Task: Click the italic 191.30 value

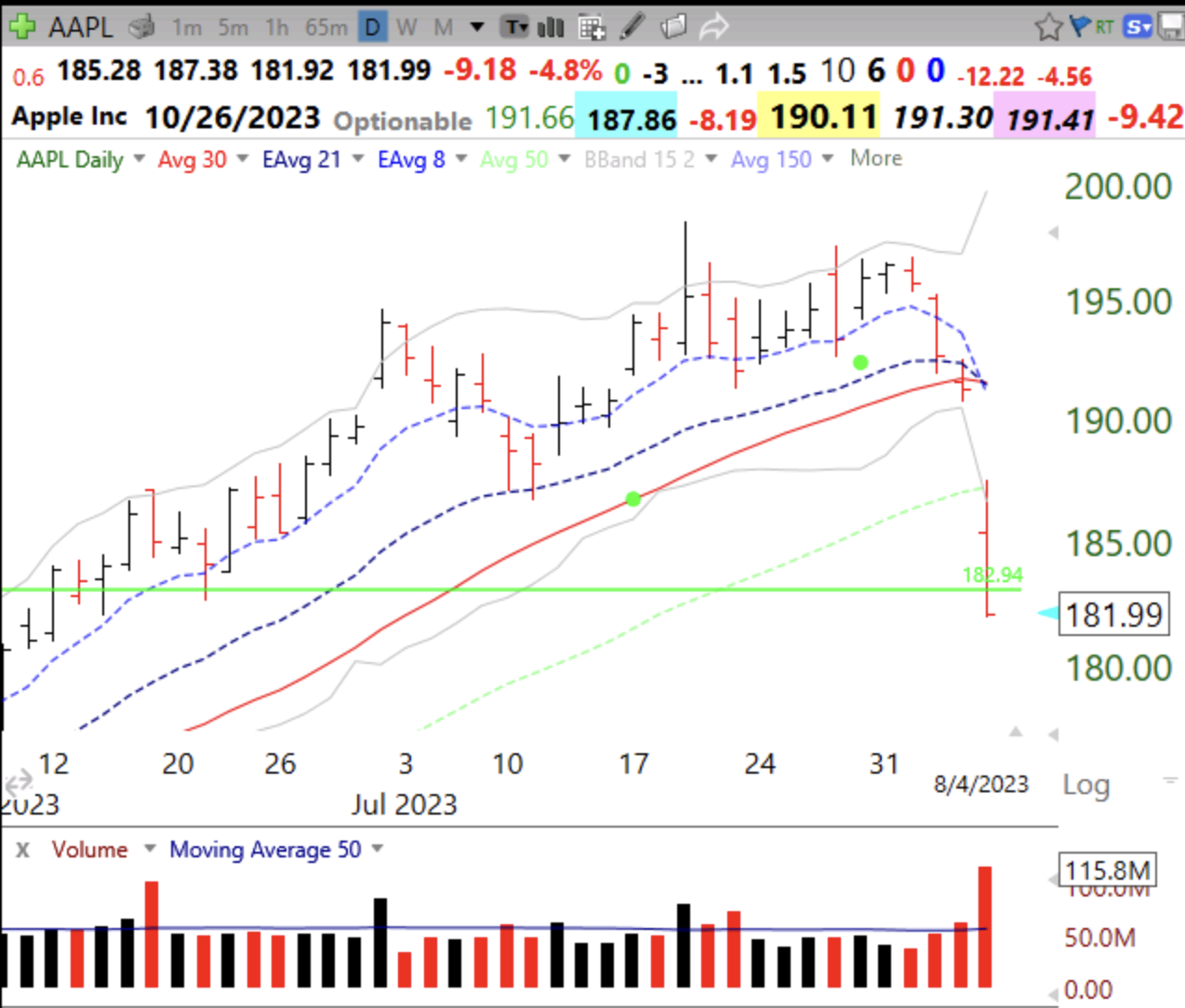Action: pyautogui.click(x=942, y=117)
